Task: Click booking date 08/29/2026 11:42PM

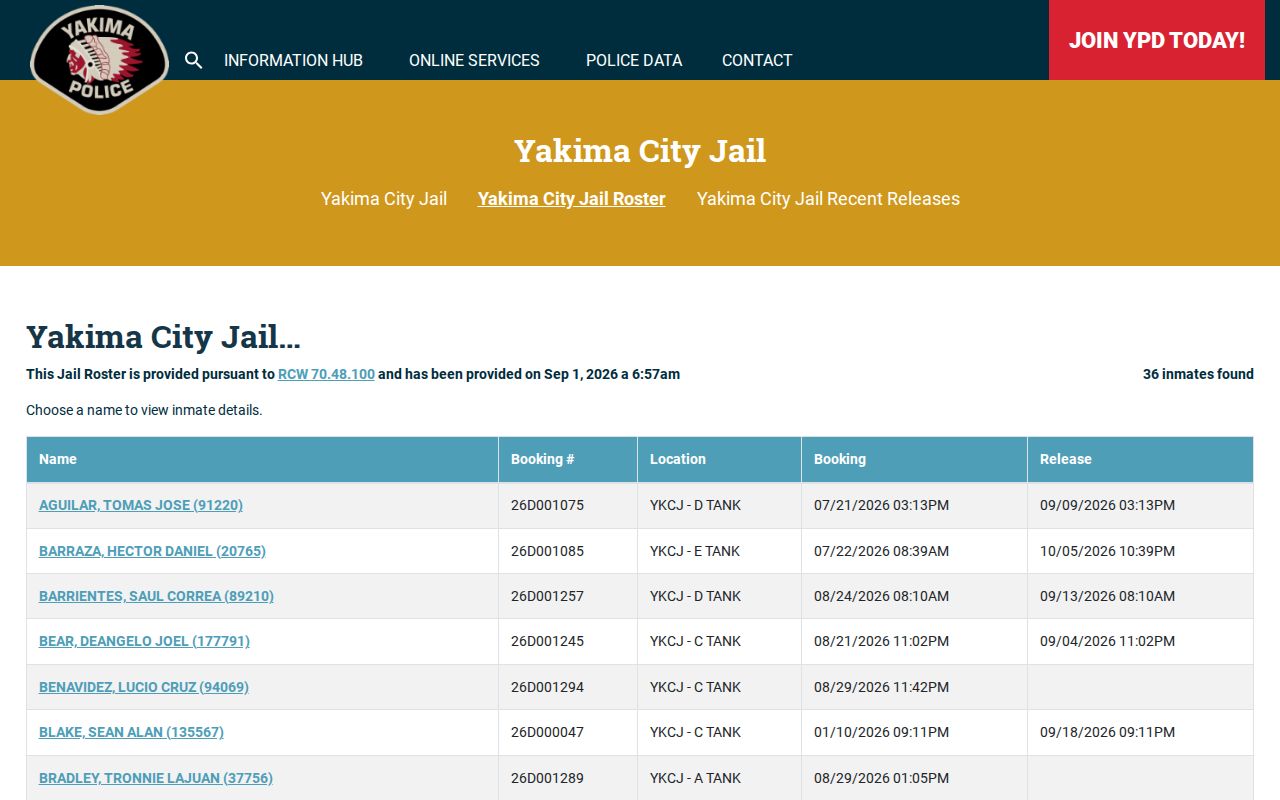Action: (881, 687)
